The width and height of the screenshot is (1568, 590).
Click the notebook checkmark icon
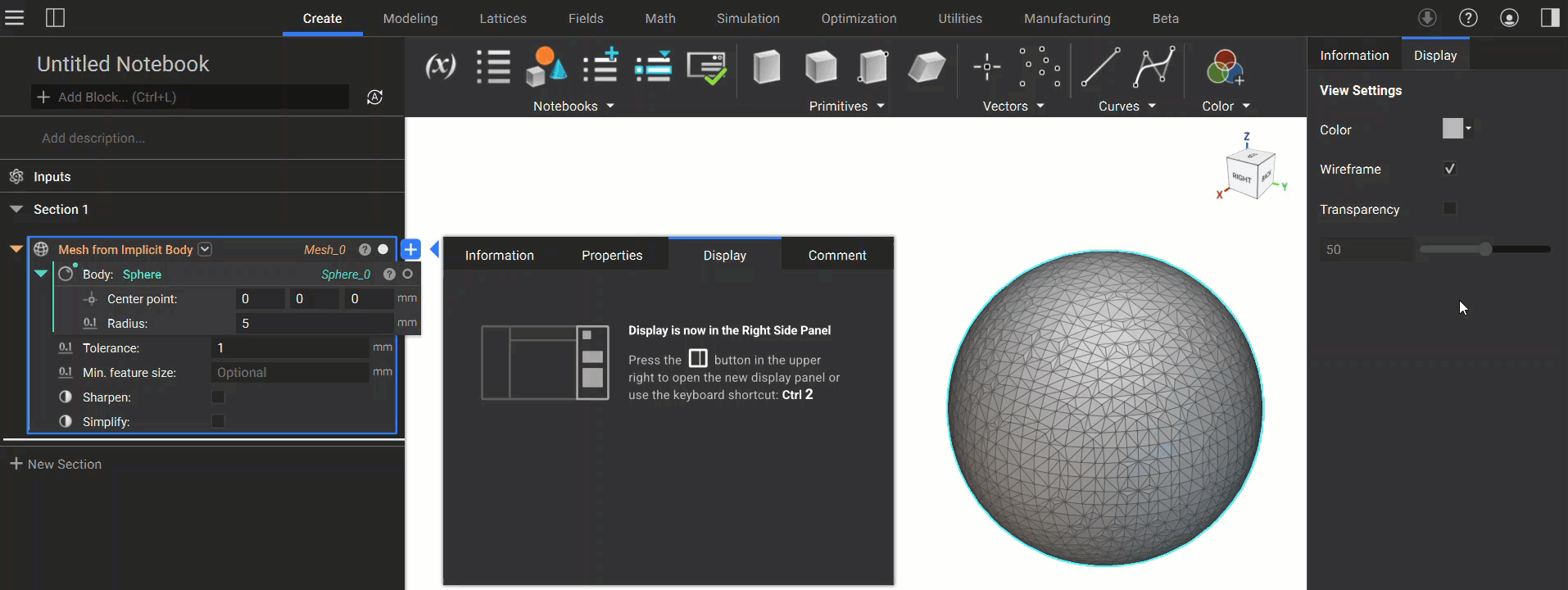point(706,68)
